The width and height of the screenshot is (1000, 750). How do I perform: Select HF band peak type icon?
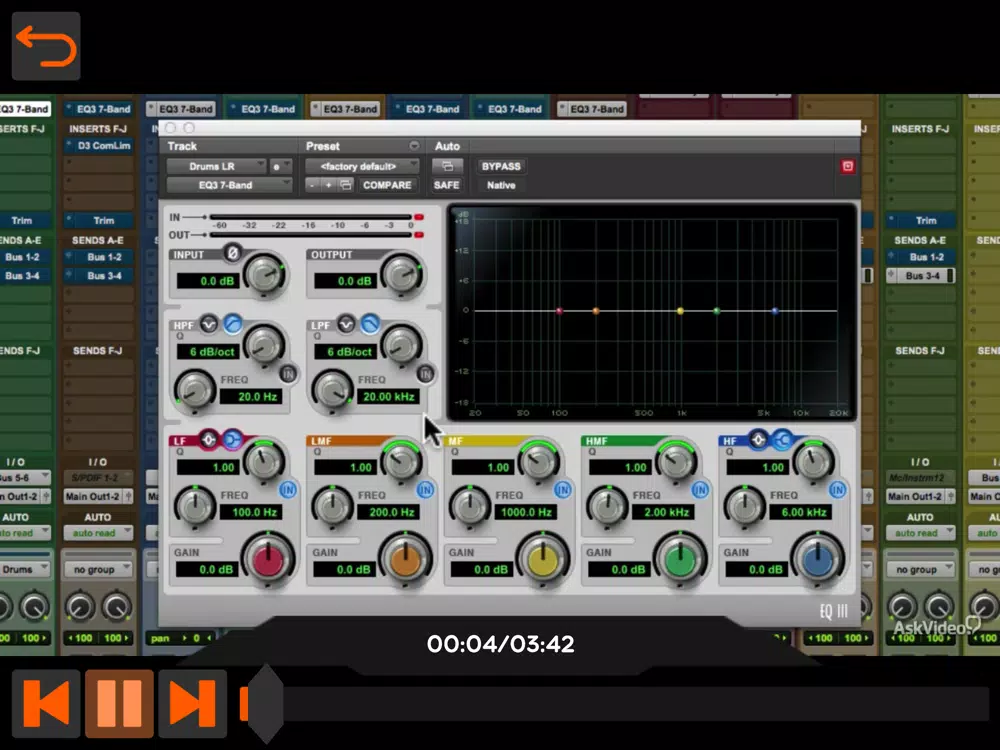pos(758,439)
